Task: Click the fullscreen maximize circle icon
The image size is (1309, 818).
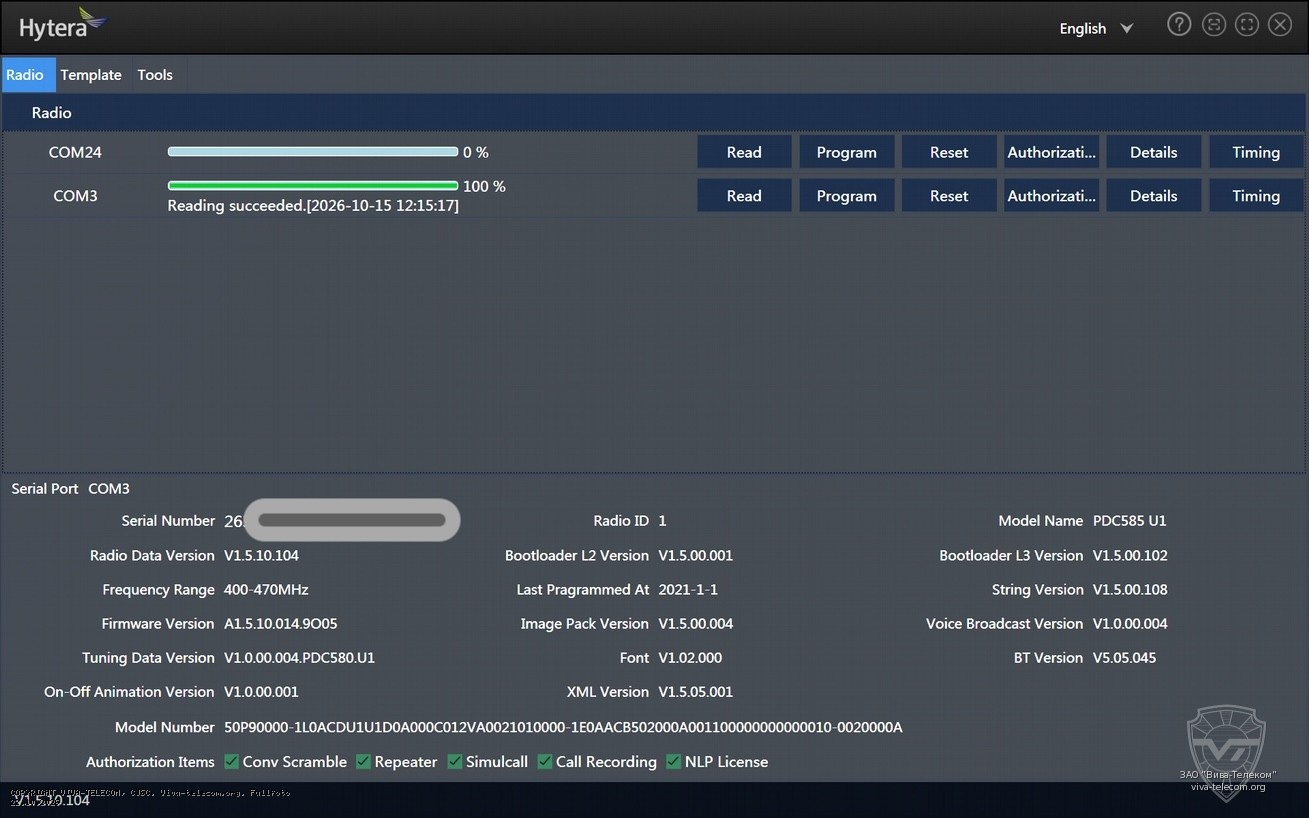Action: coord(1247,25)
